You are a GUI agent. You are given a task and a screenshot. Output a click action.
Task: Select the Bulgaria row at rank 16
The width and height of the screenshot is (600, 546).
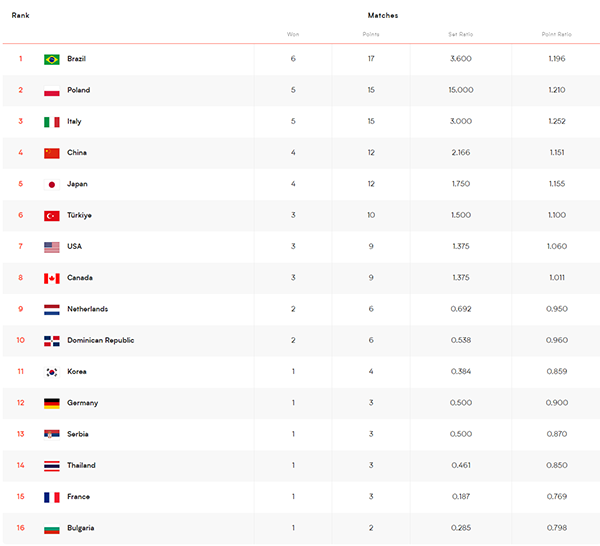coord(301,528)
